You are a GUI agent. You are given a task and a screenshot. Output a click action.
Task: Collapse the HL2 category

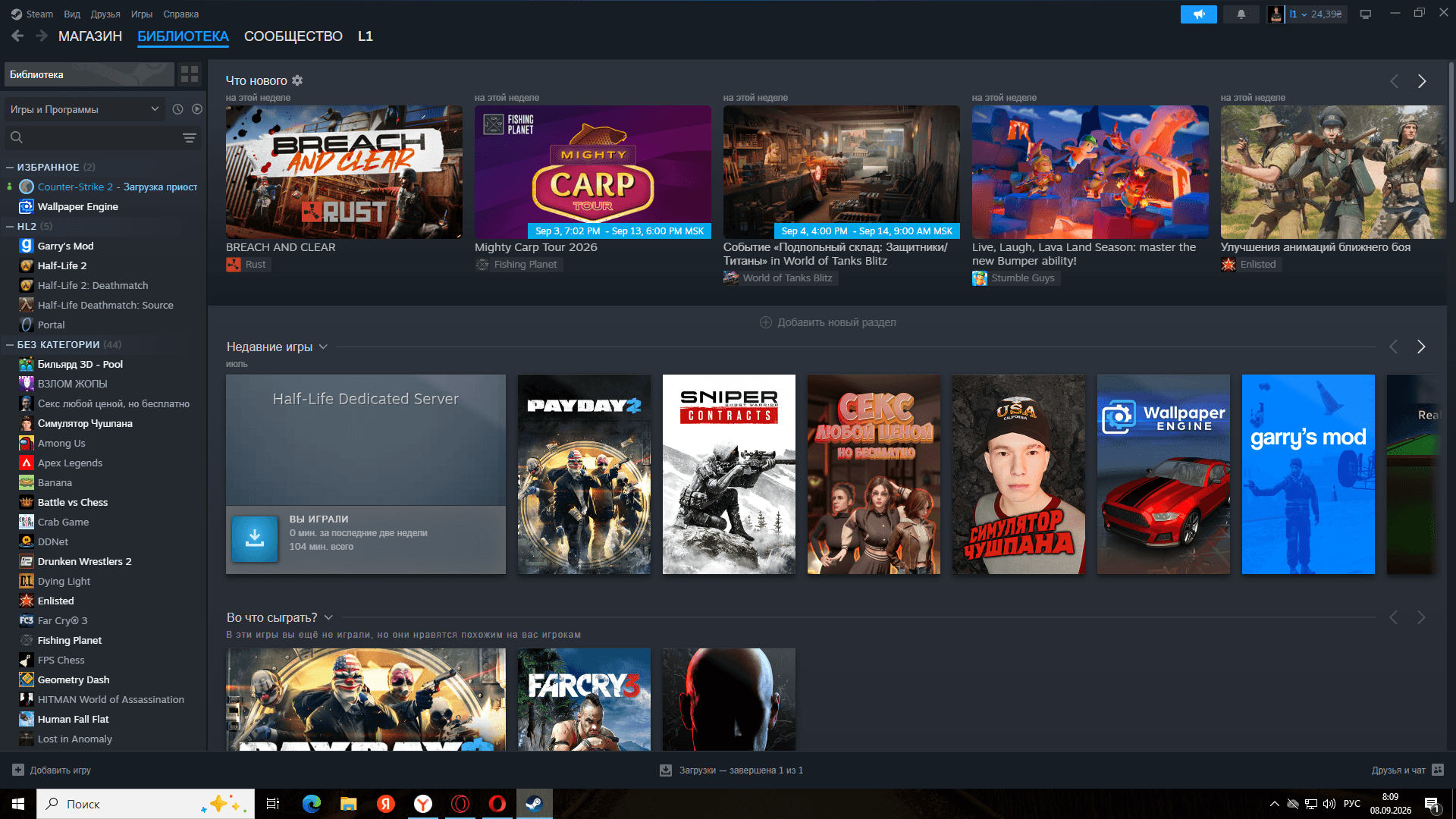tap(10, 226)
